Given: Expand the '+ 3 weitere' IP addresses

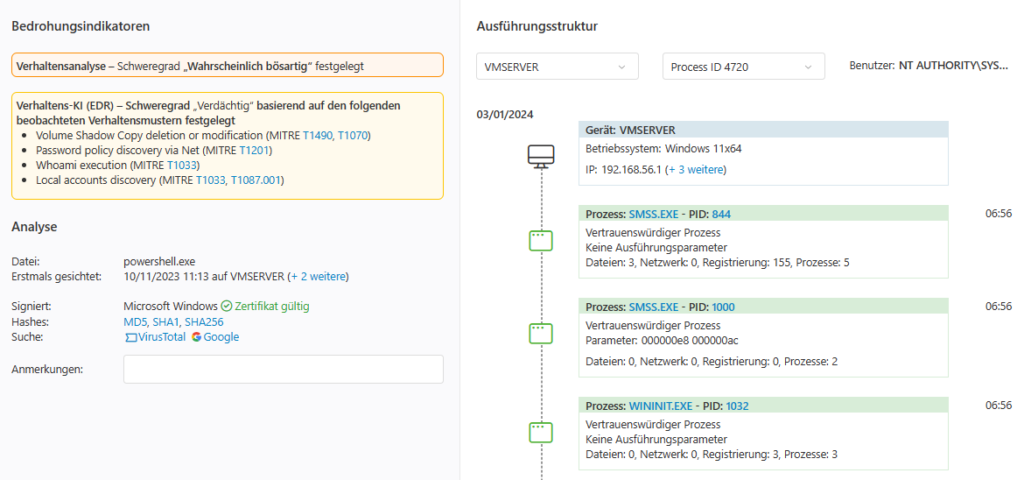Looking at the screenshot, I should pos(696,170).
